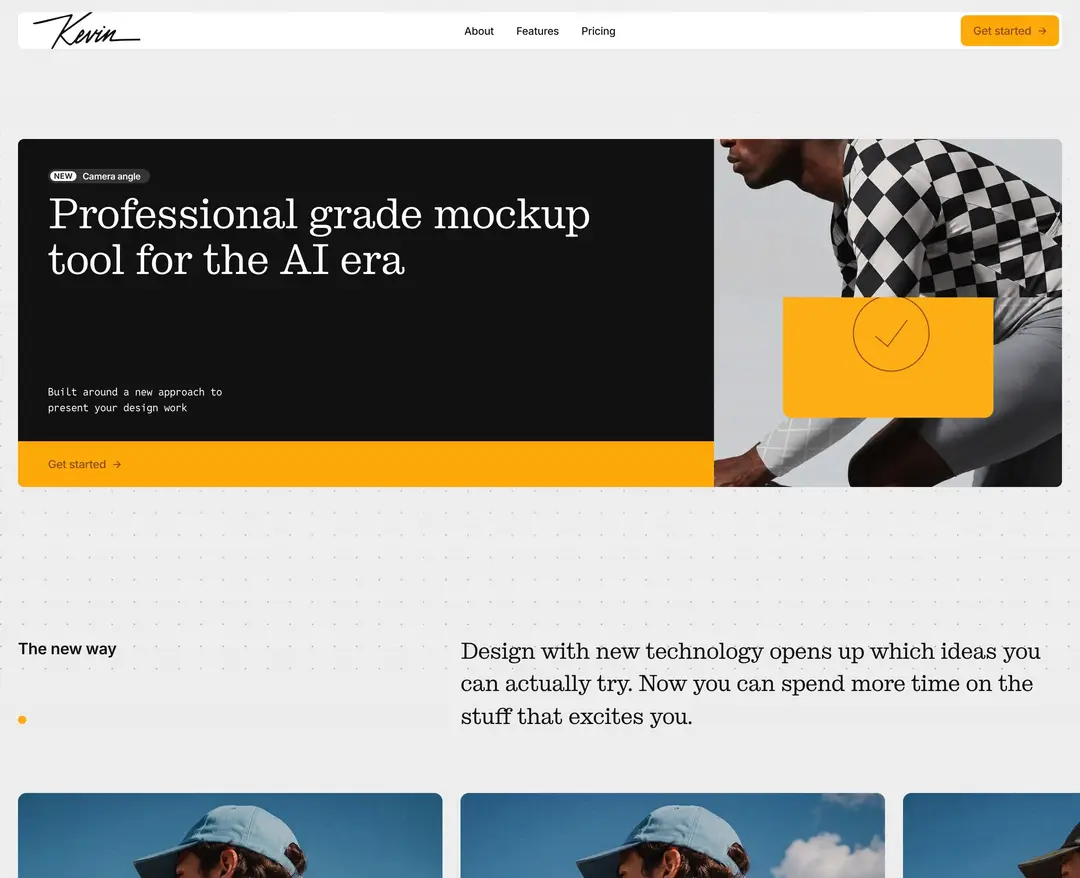Click the 'Built around a new approach' text
1080x878 pixels.
tap(135, 400)
